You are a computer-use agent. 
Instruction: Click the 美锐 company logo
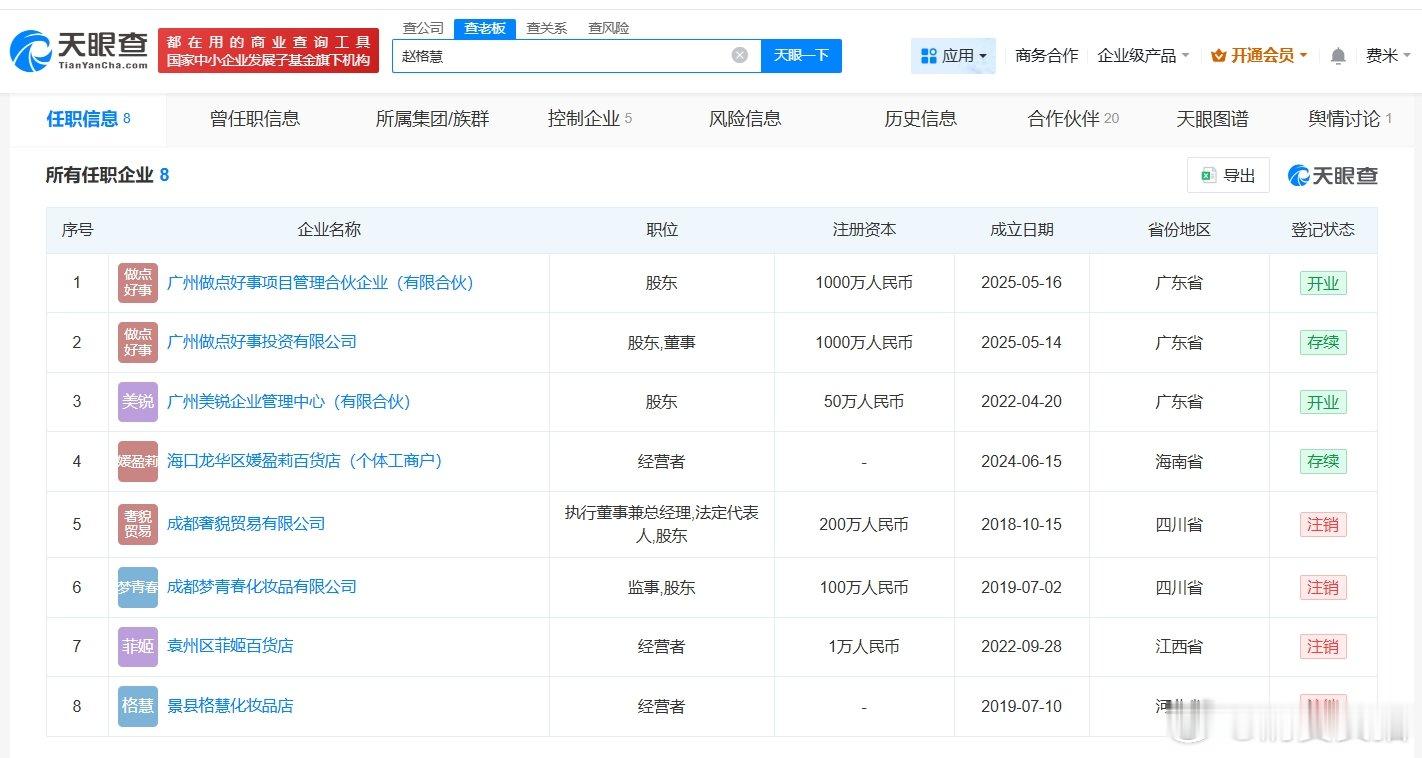point(138,402)
